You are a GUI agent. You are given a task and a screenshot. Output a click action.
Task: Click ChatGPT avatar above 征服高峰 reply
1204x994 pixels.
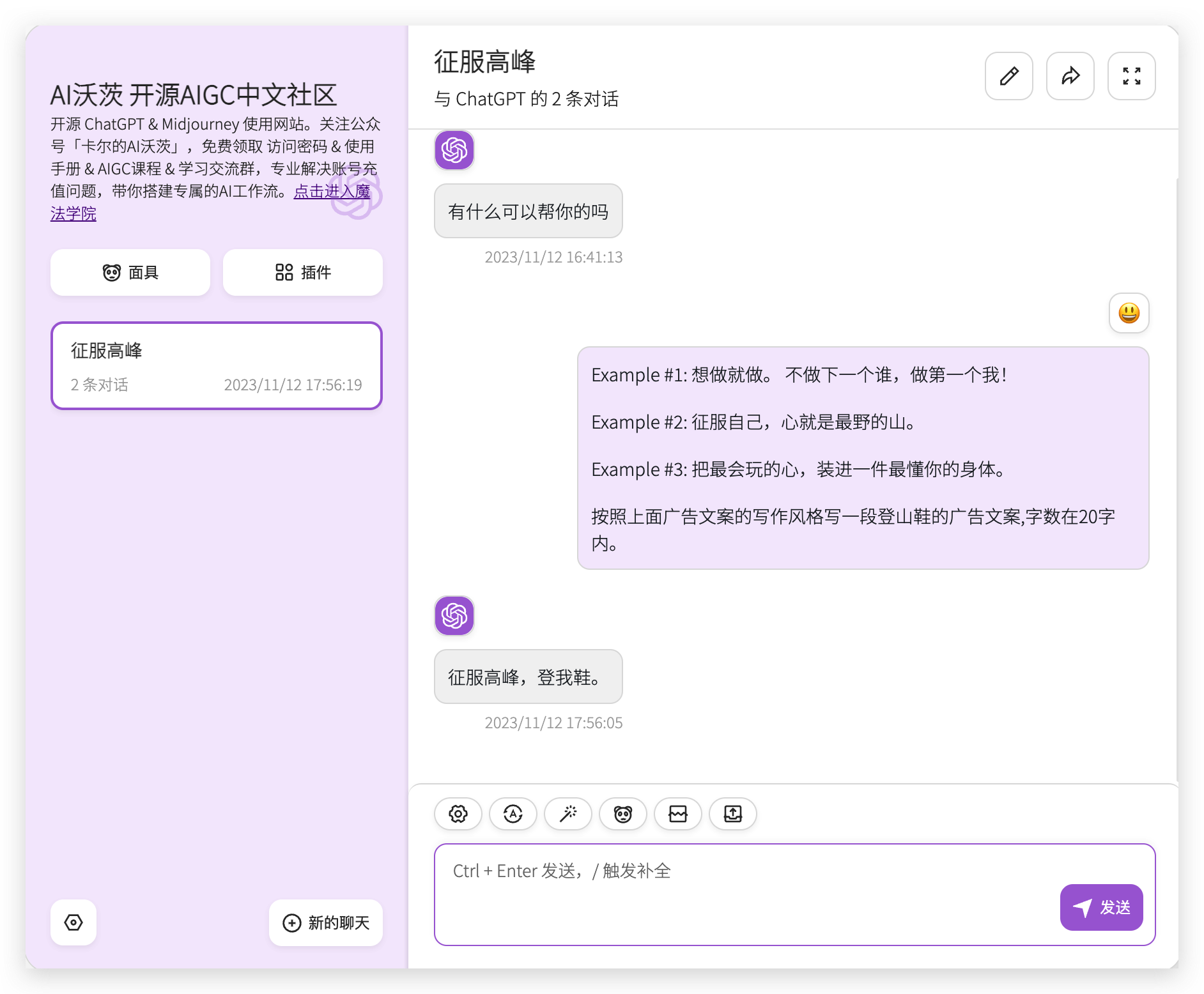pos(454,616)
